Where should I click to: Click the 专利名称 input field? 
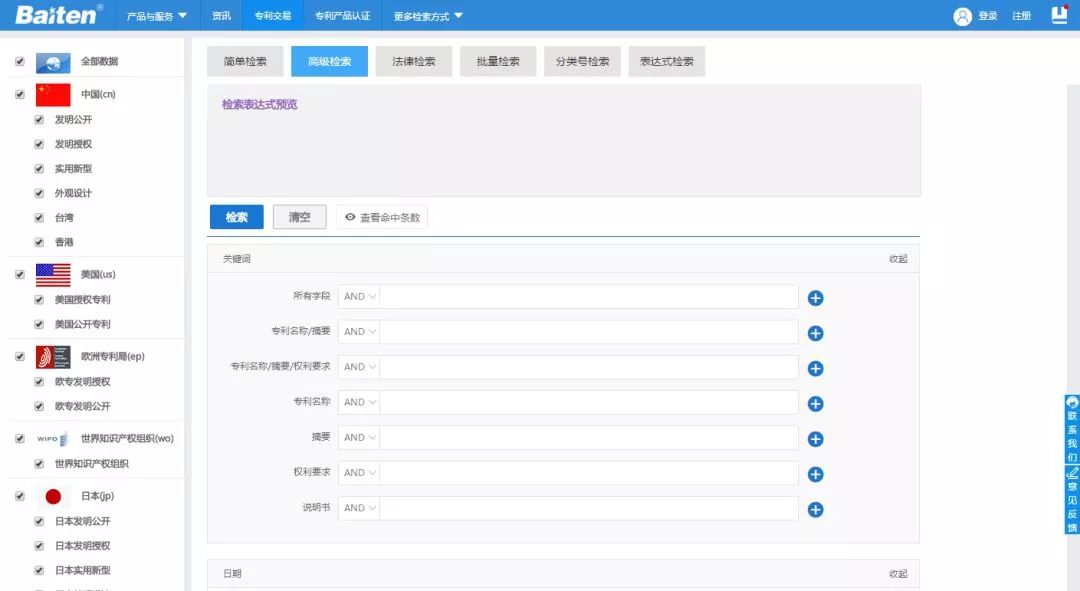coord(588,402)
